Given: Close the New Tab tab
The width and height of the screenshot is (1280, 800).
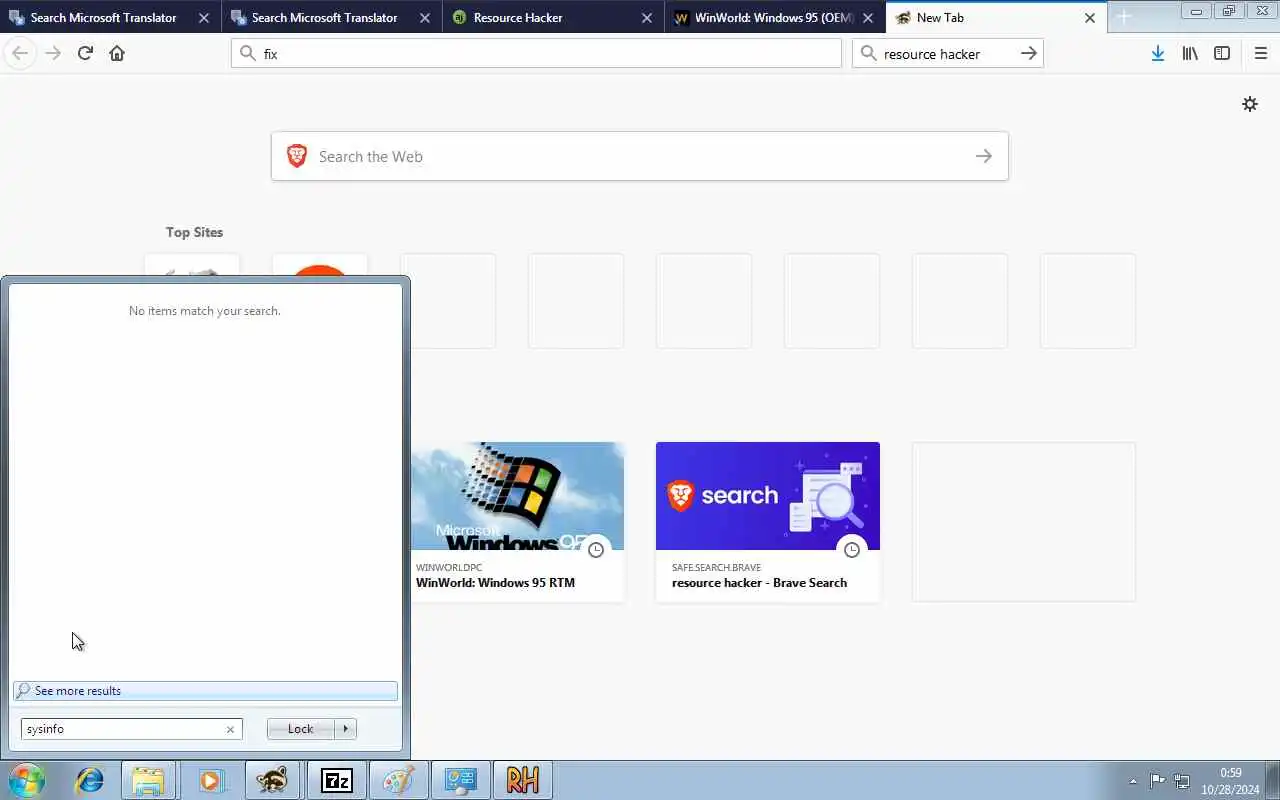Looking at the screenshot, I should (1090, 18).
